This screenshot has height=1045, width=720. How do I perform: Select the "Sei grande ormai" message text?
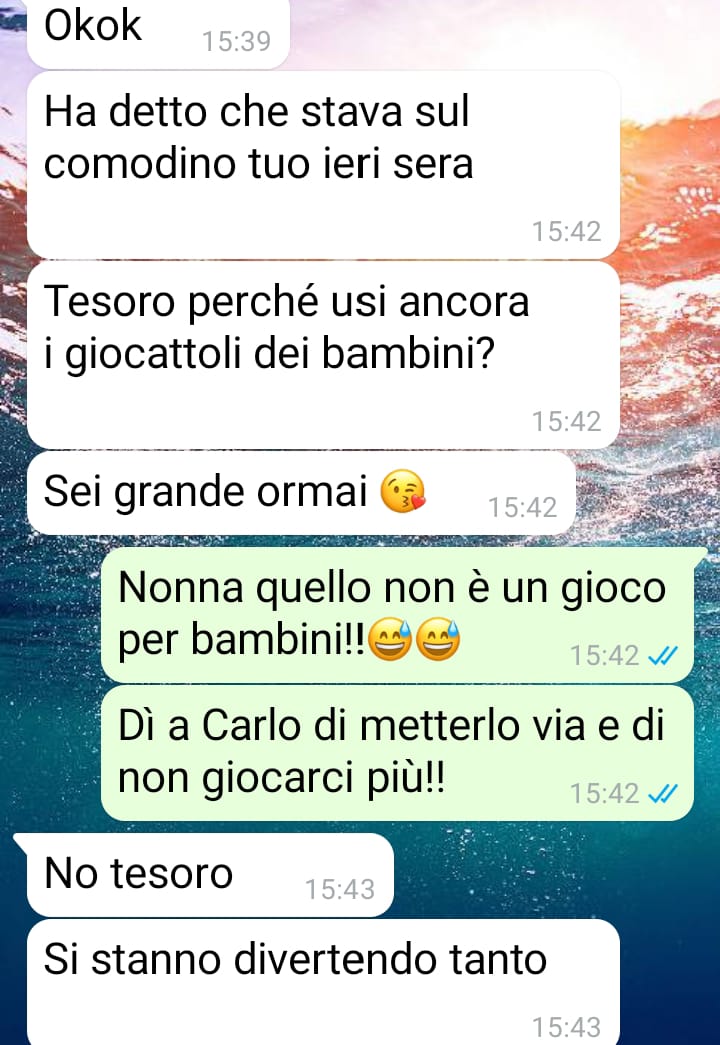coord(205,491)
